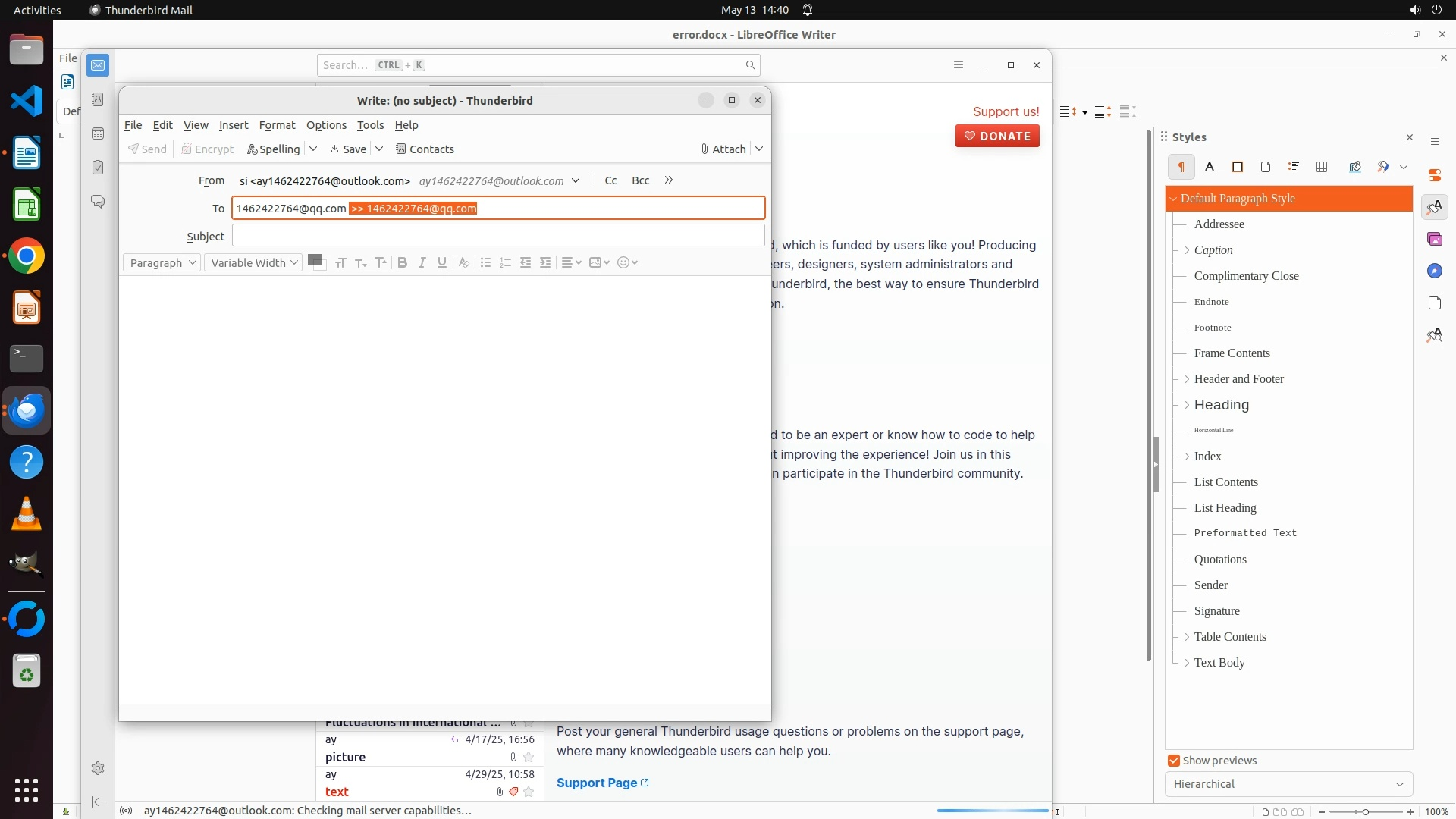Screen dimensions: 1456x819
Task: Open the Hierarchical styles filter dropdown
Action: 1288,784
